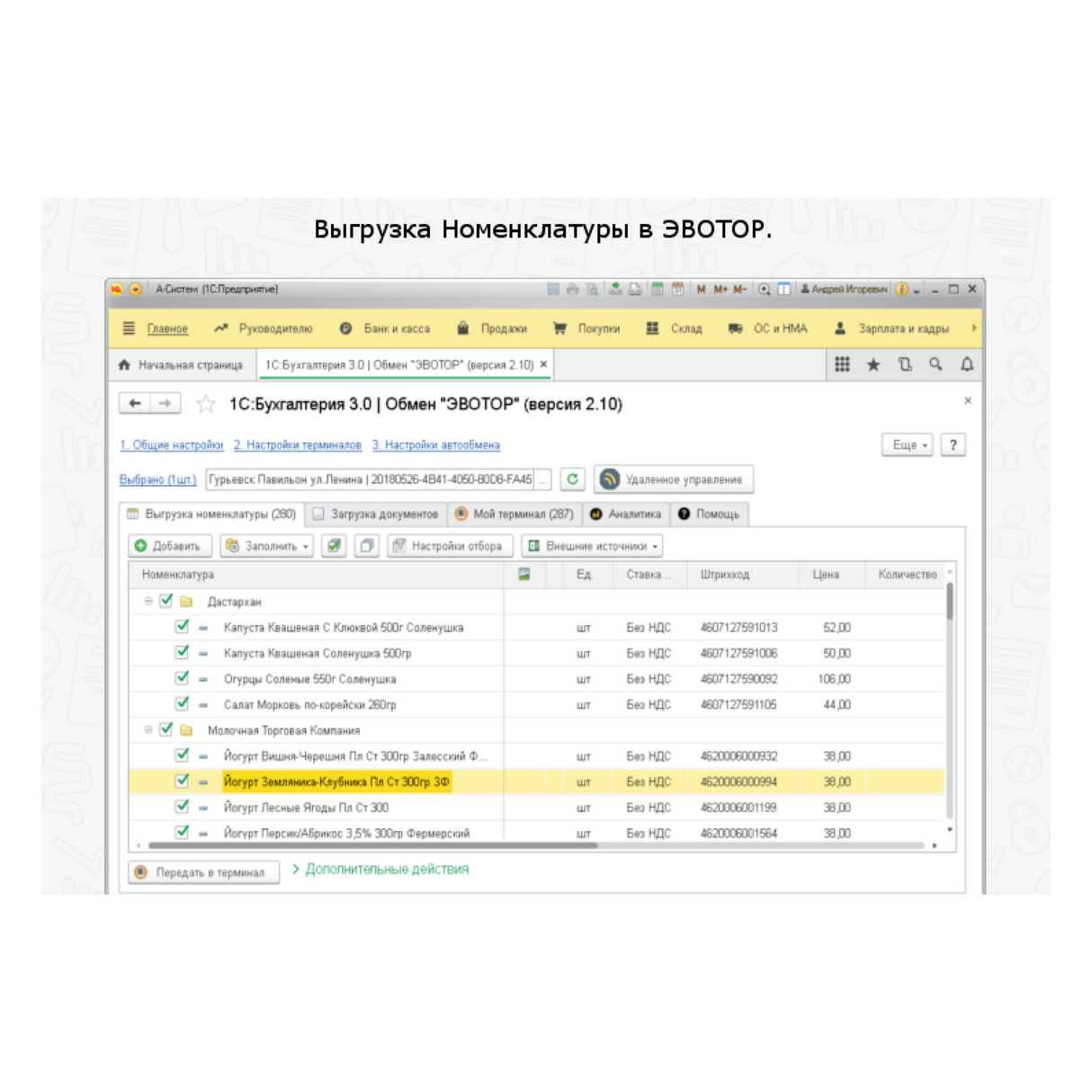The width and height of the screenshot is (1092, 1092).
Task: Click the M+ memory add button
Action: pyautogui.click(x=721, y=290)
